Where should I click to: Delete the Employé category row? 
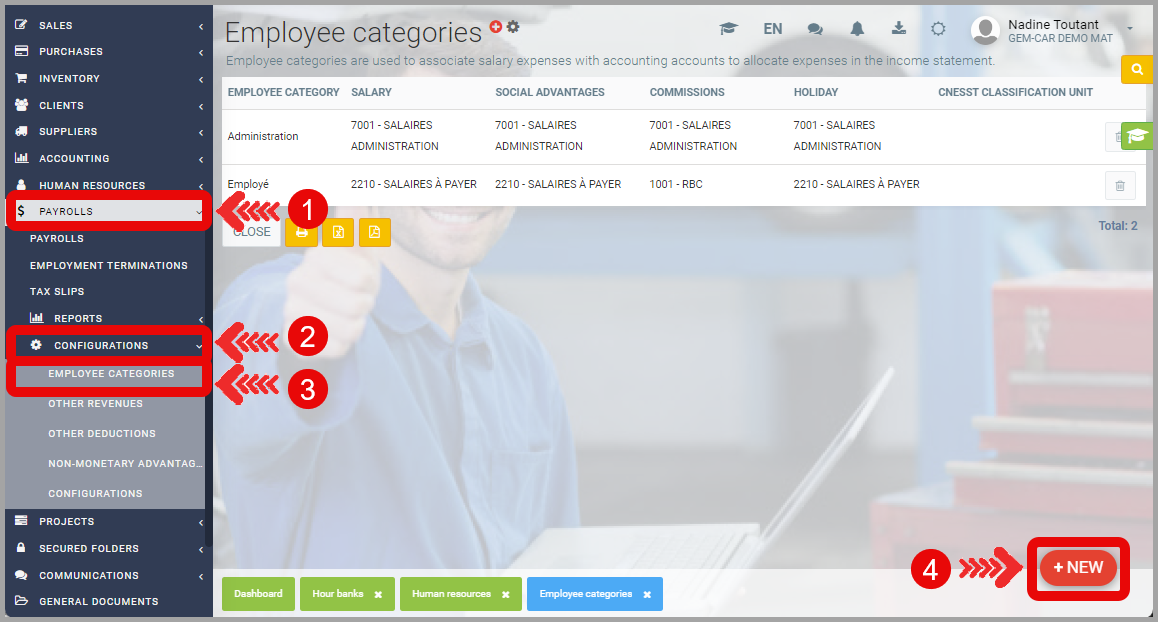click(1119, 185)
